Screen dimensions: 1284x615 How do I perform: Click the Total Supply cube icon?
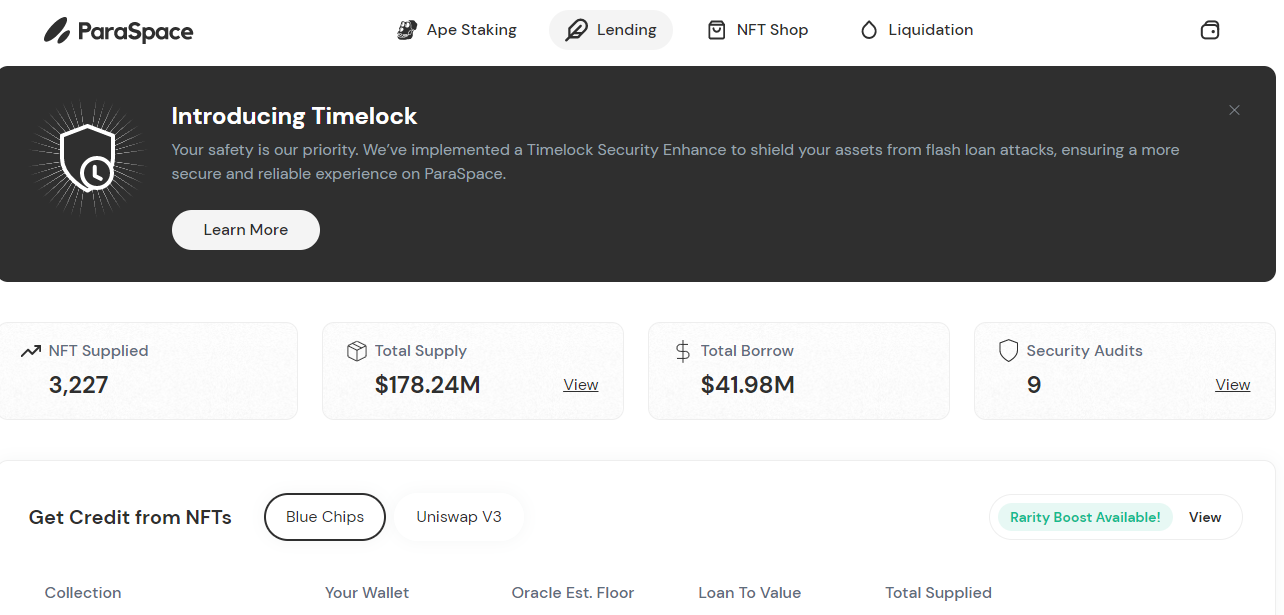tap(356, 351)
